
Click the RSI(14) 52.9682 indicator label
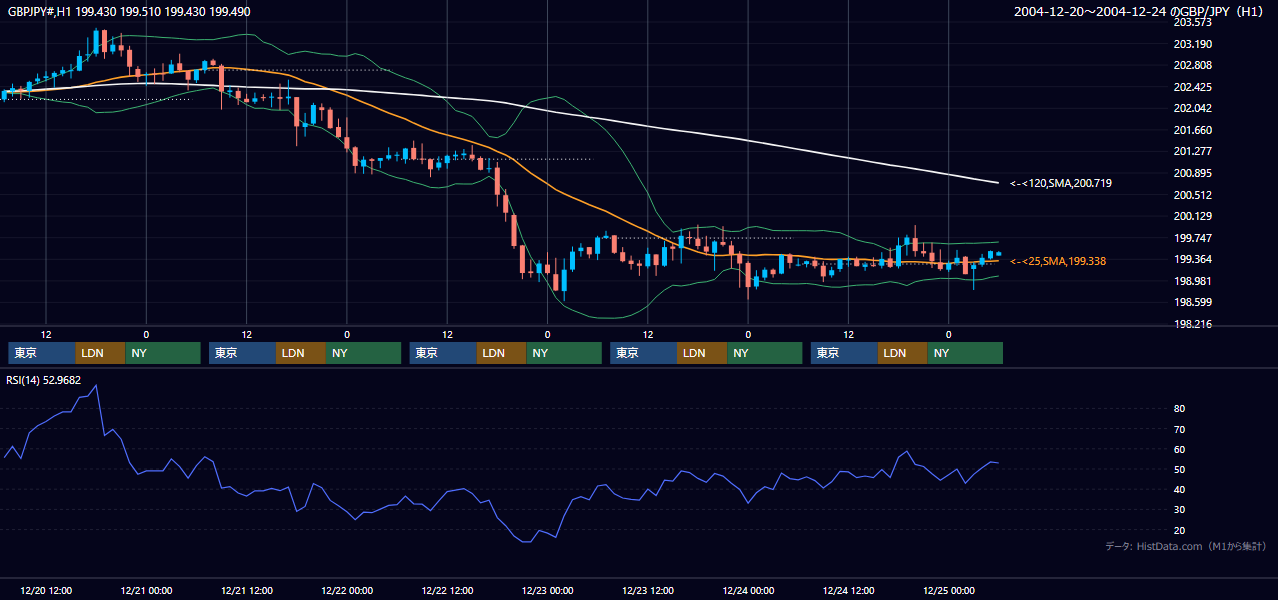pos(44,380)
